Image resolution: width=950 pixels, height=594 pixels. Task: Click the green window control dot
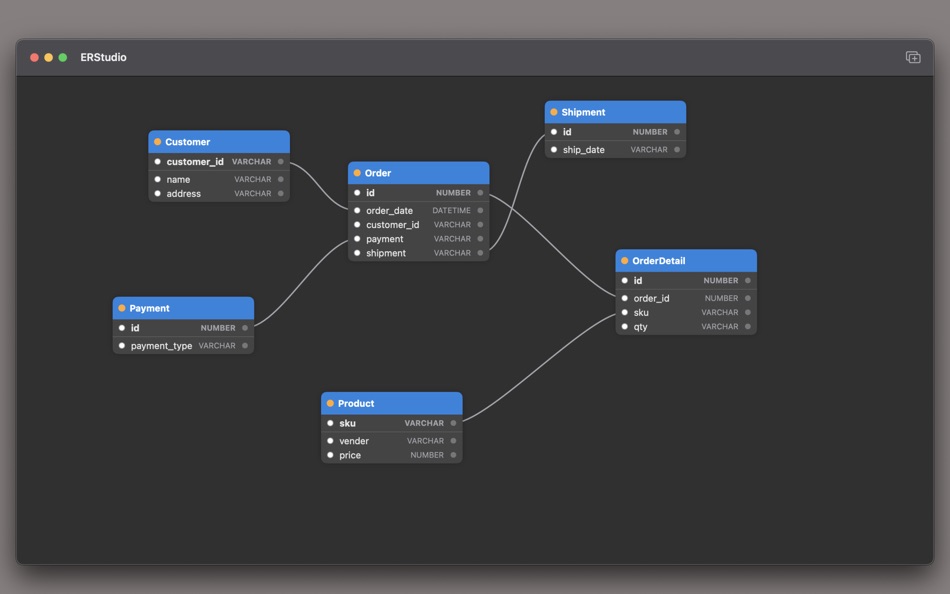pyautogui.click(x=62, y=57)
